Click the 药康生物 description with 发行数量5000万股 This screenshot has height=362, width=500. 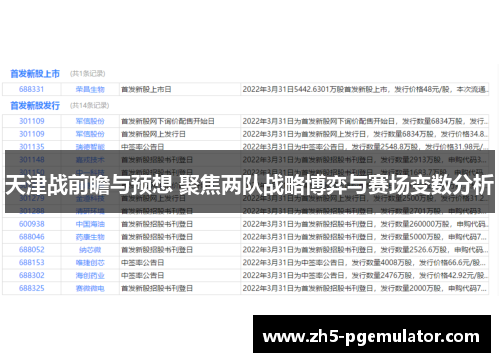(365, 237)
